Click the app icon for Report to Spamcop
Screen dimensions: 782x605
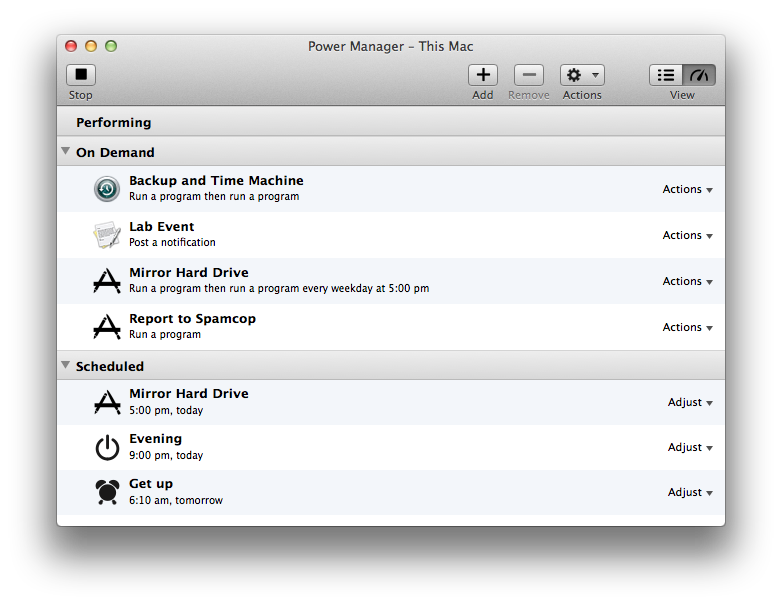pos(107,327)
